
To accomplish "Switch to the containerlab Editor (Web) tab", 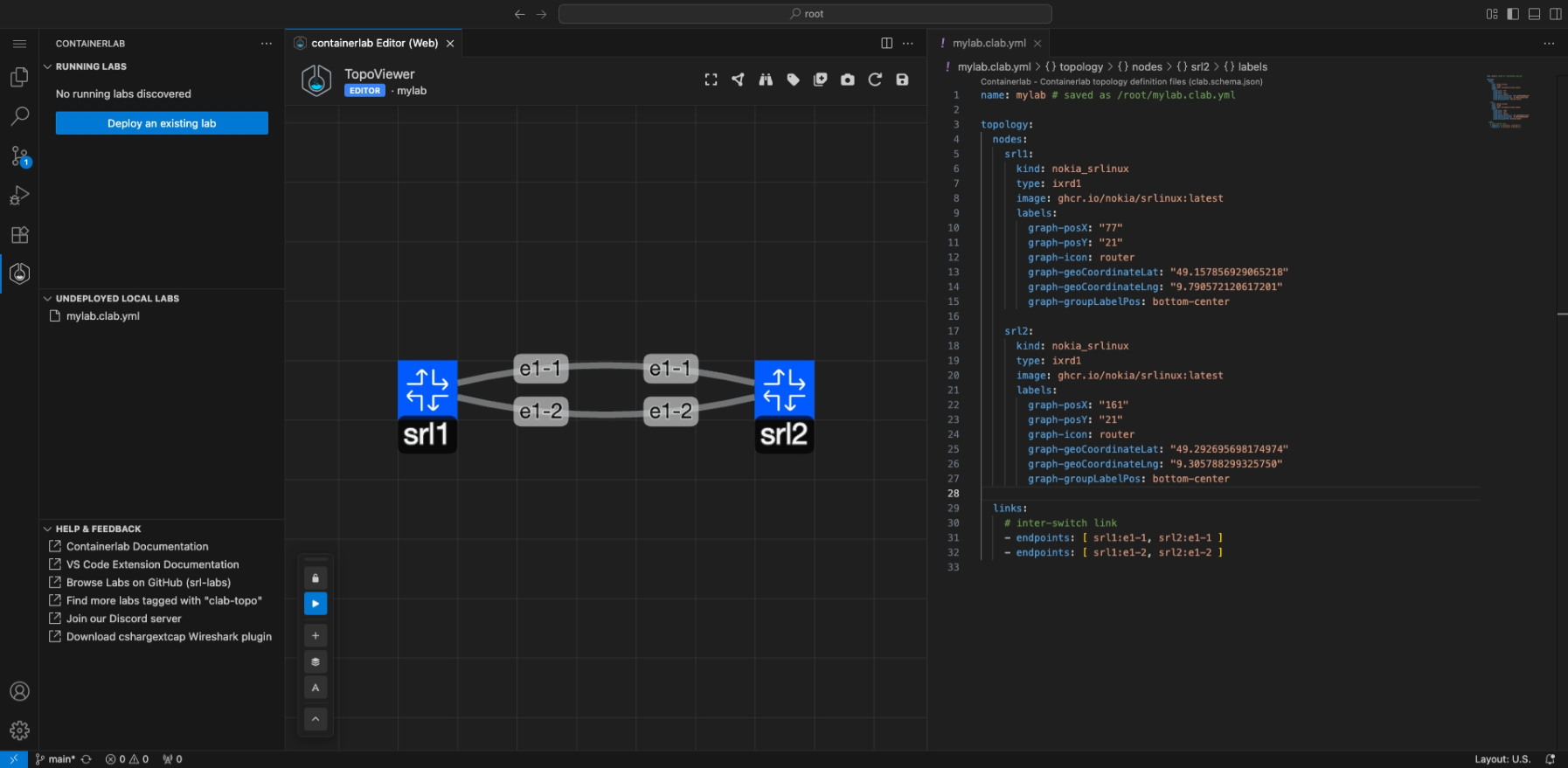I will pyautogui.click(x=374, y=43).
